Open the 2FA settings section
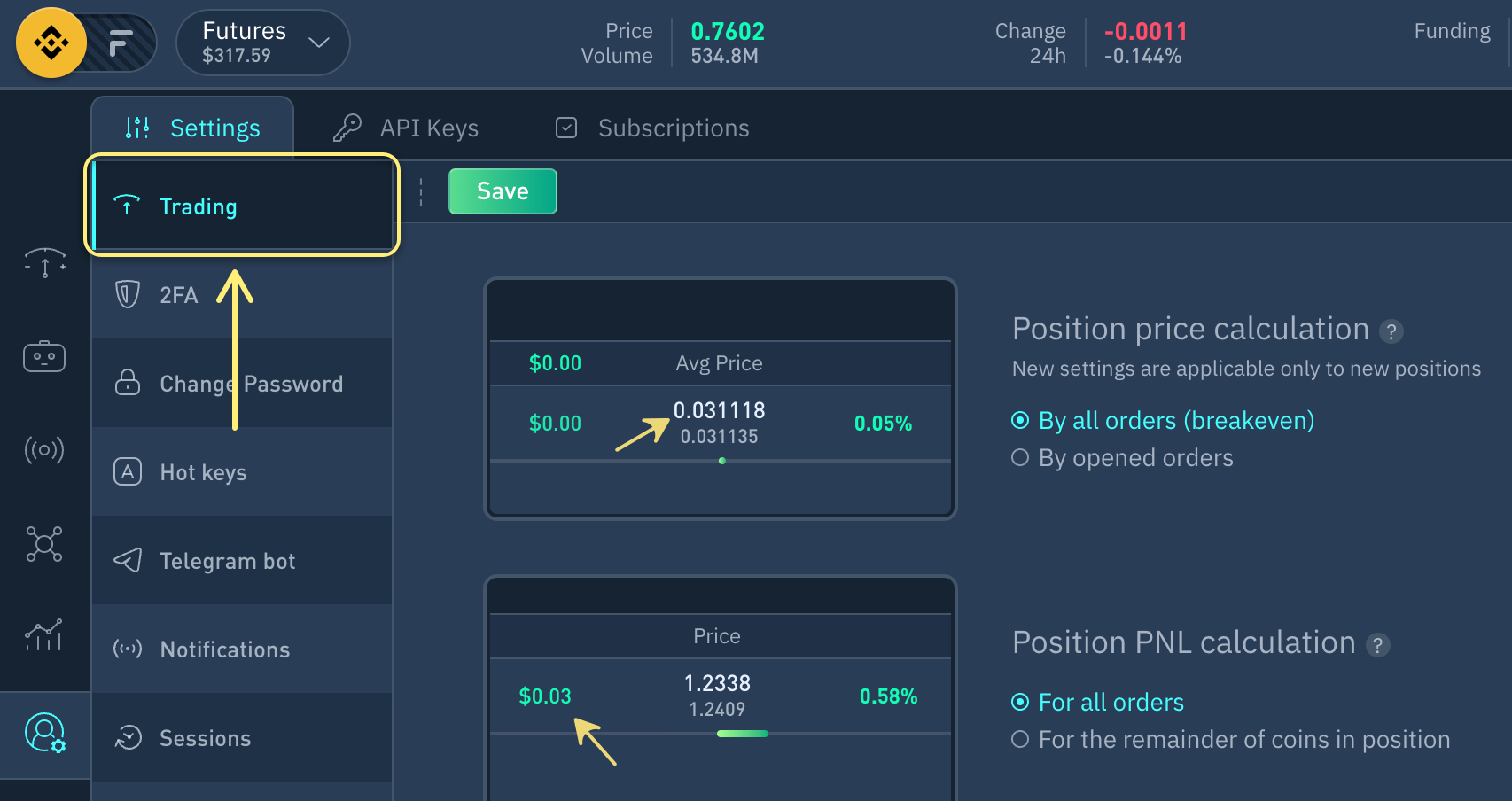The height and width of the screenshot is (801, 1512). [242, 295]
